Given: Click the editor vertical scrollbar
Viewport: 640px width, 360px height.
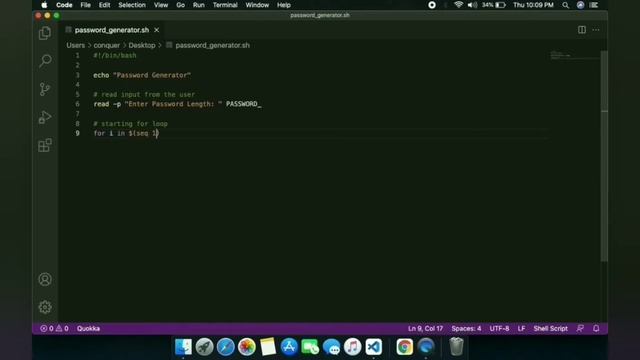Looking at the screenshot, I should coord(604,155).
